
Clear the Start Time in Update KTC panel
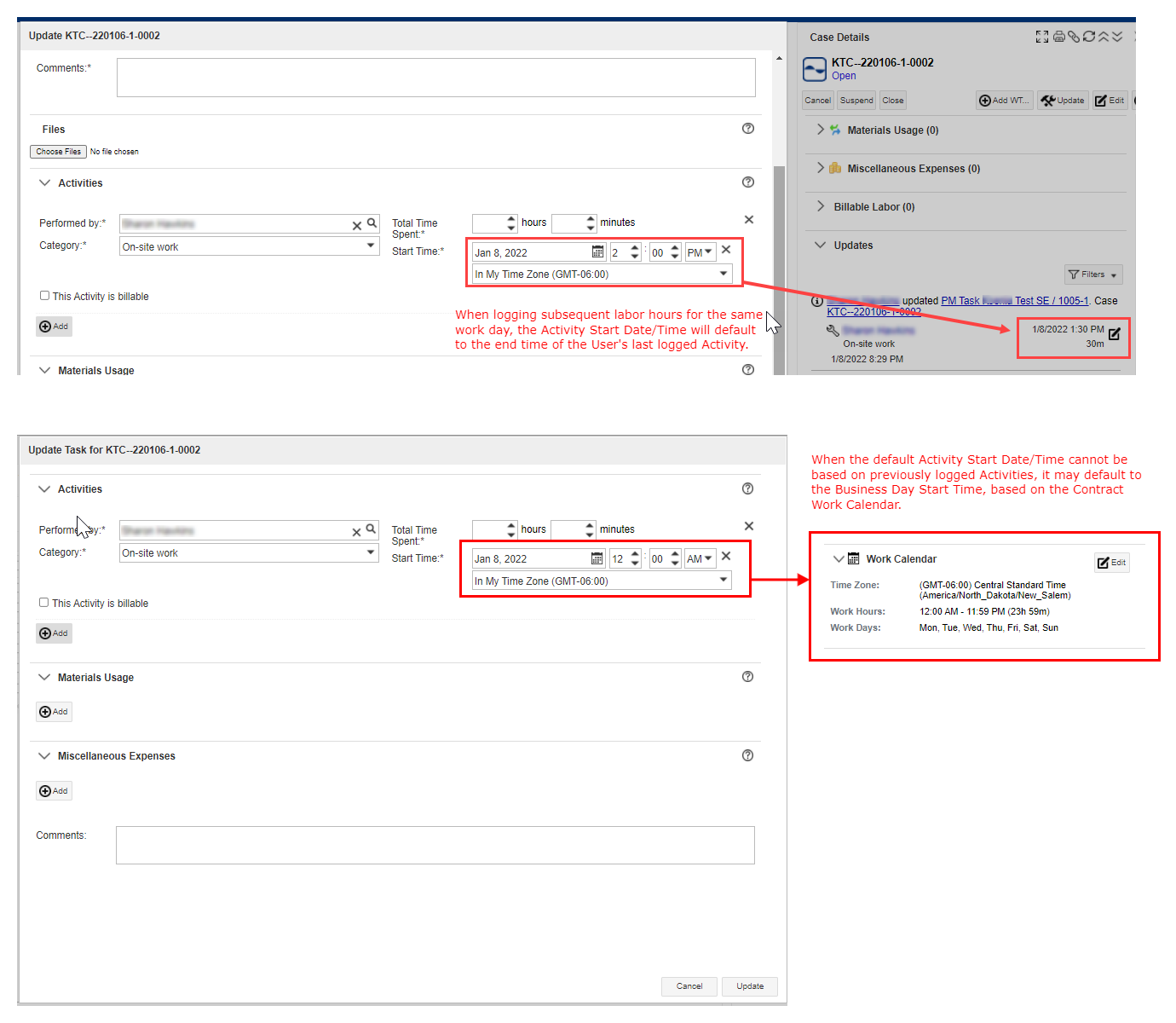click(x=726, y=250)
